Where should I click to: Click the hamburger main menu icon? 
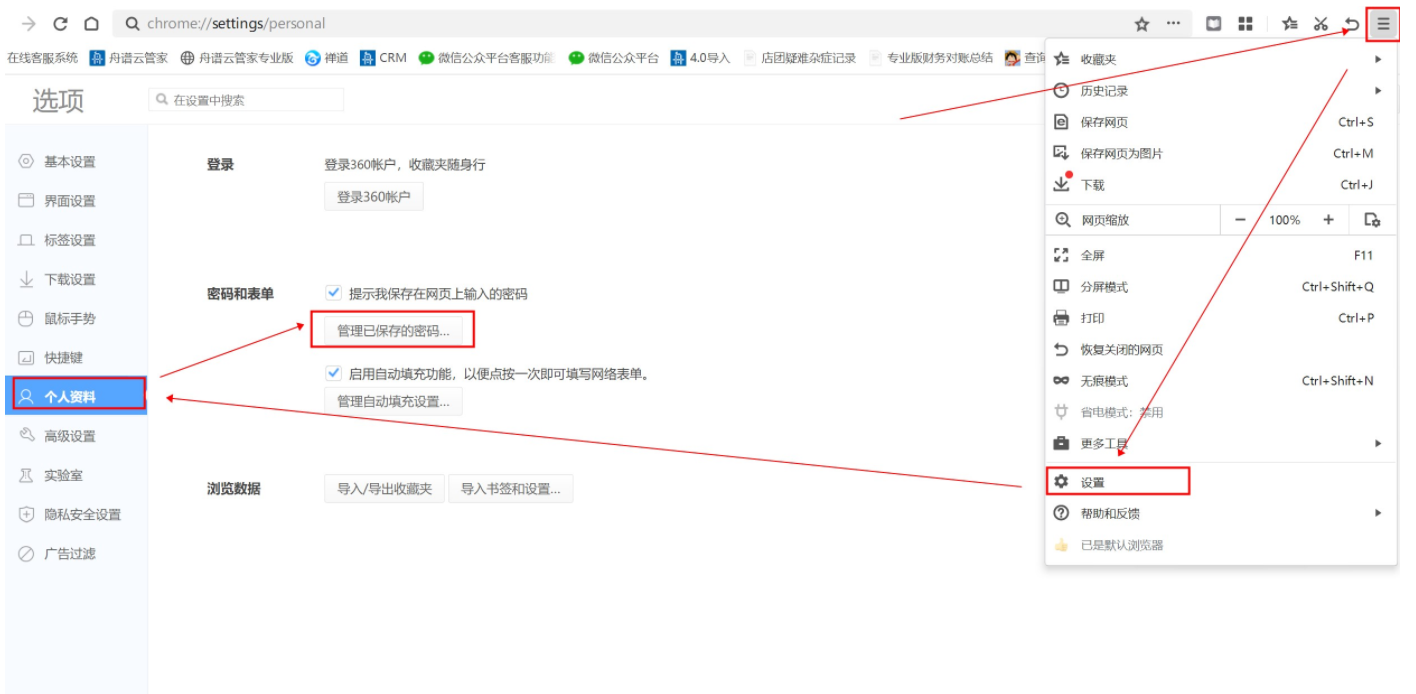[1383, 24]
